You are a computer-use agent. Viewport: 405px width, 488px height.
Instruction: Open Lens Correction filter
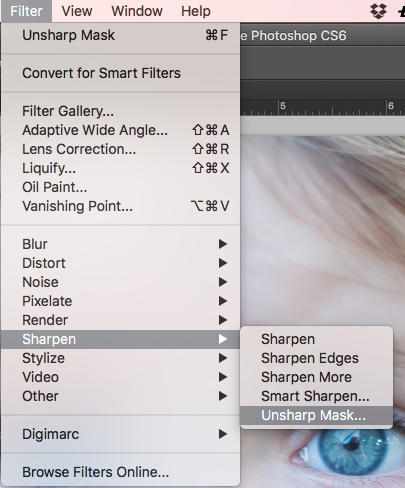[x=120, y=149]
